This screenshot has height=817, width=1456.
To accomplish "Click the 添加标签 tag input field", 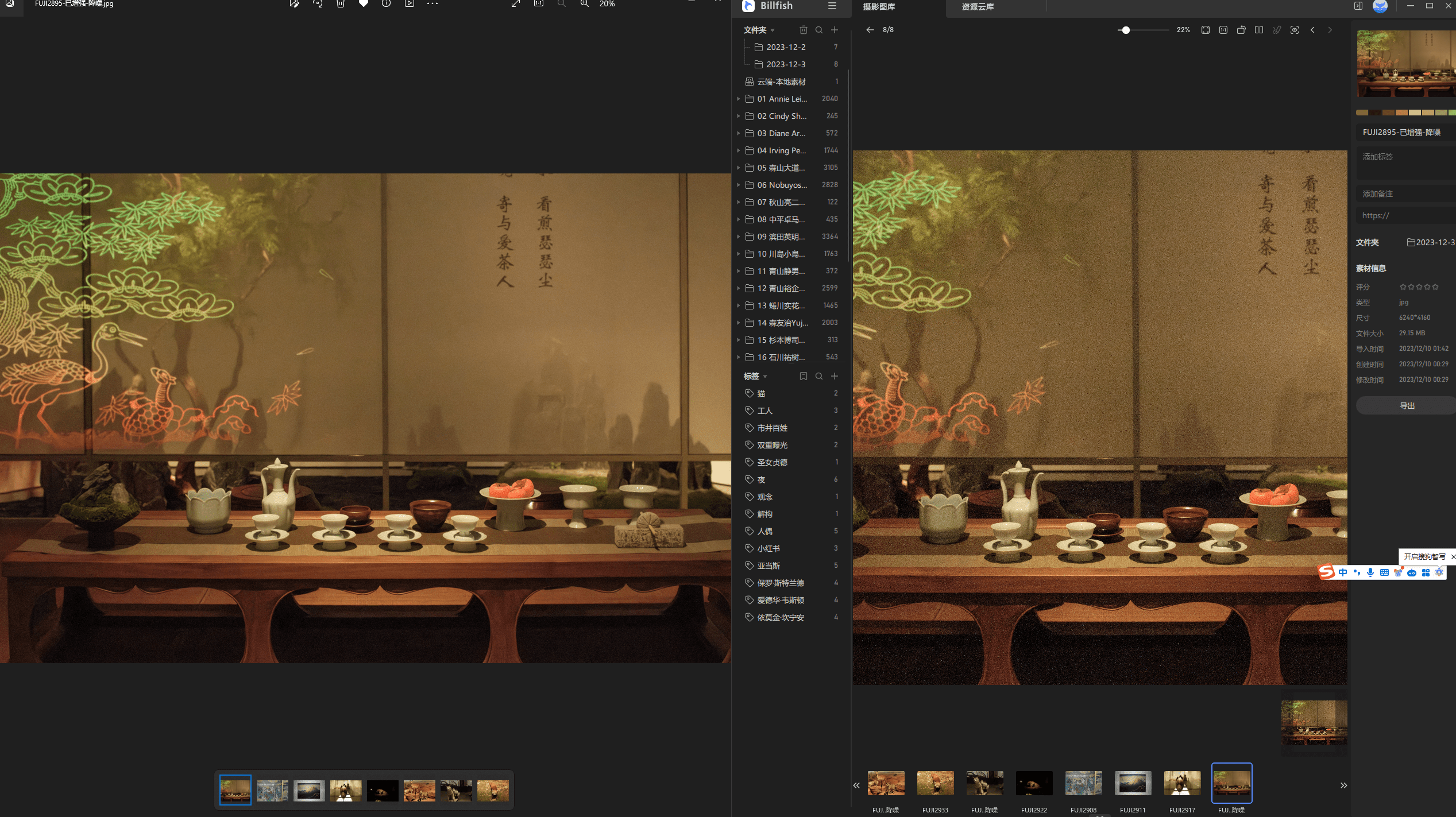I will click(1406, 163).
